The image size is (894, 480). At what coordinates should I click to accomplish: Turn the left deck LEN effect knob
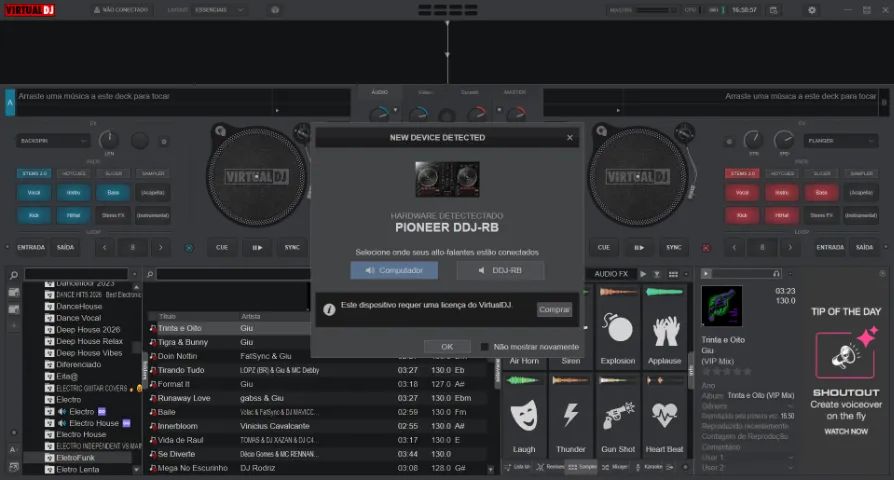[x=108, y=140]
